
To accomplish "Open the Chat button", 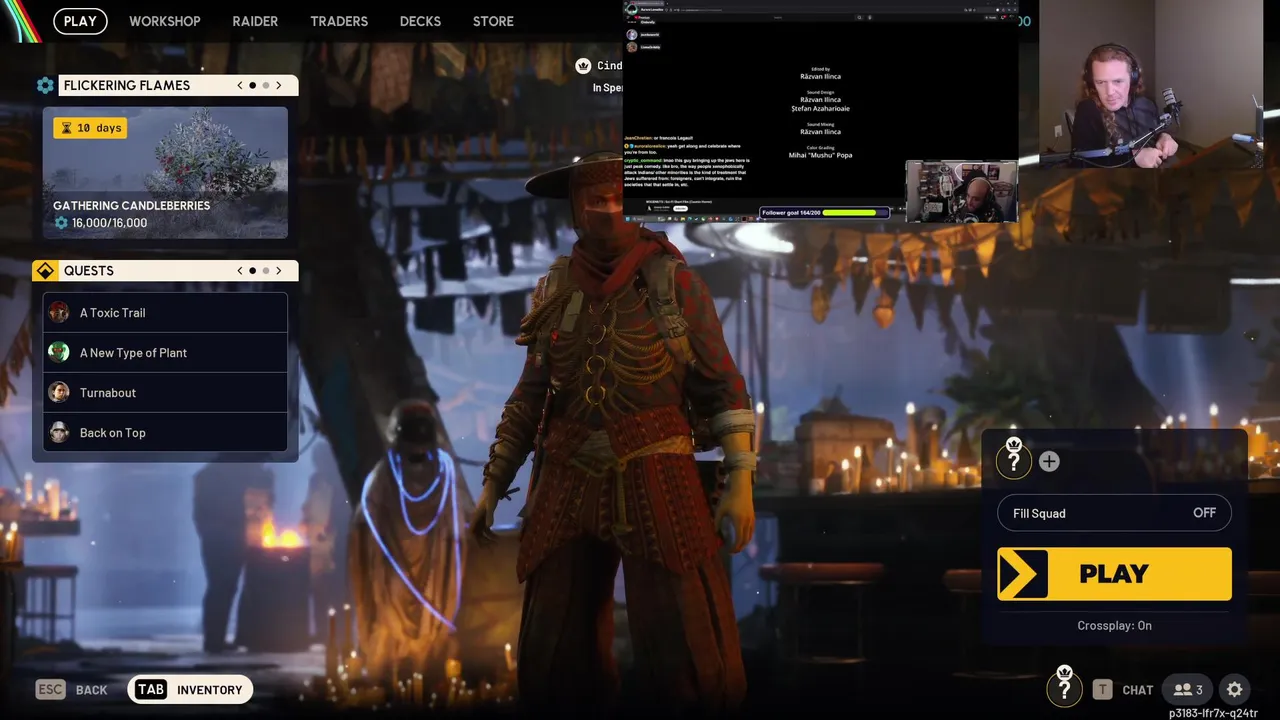I will [x=1123, y=689].
